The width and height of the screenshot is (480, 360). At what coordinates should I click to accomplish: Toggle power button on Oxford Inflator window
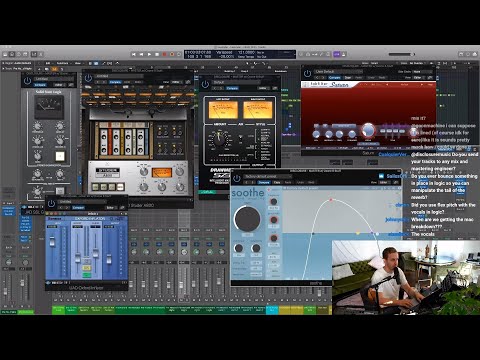point(51,203)
